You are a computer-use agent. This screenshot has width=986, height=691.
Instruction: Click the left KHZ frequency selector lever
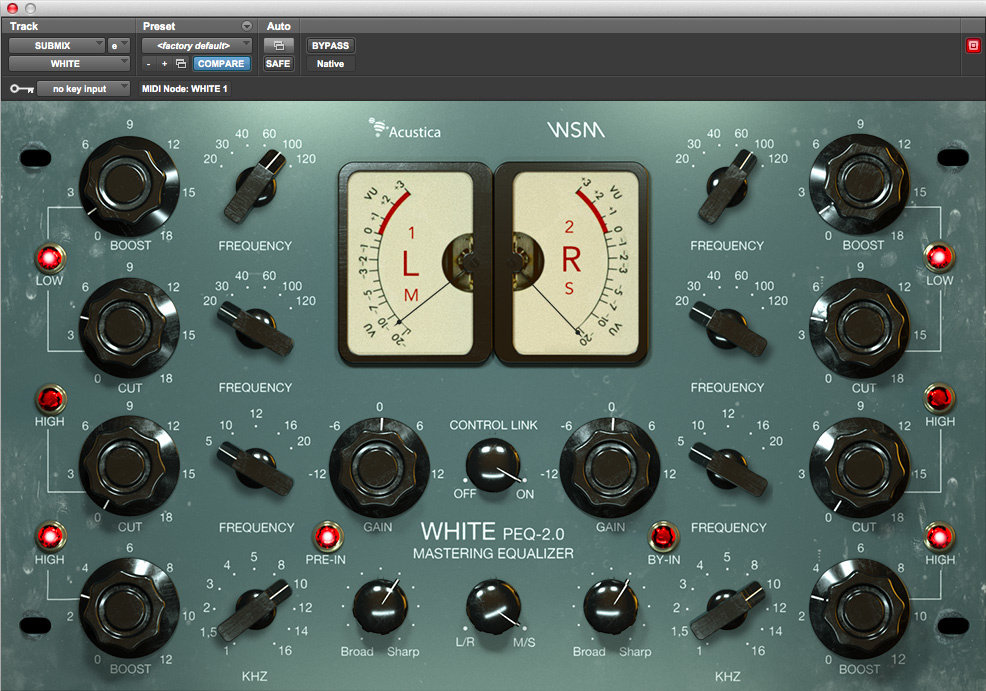pyautogui.click(x=255, y=609)
